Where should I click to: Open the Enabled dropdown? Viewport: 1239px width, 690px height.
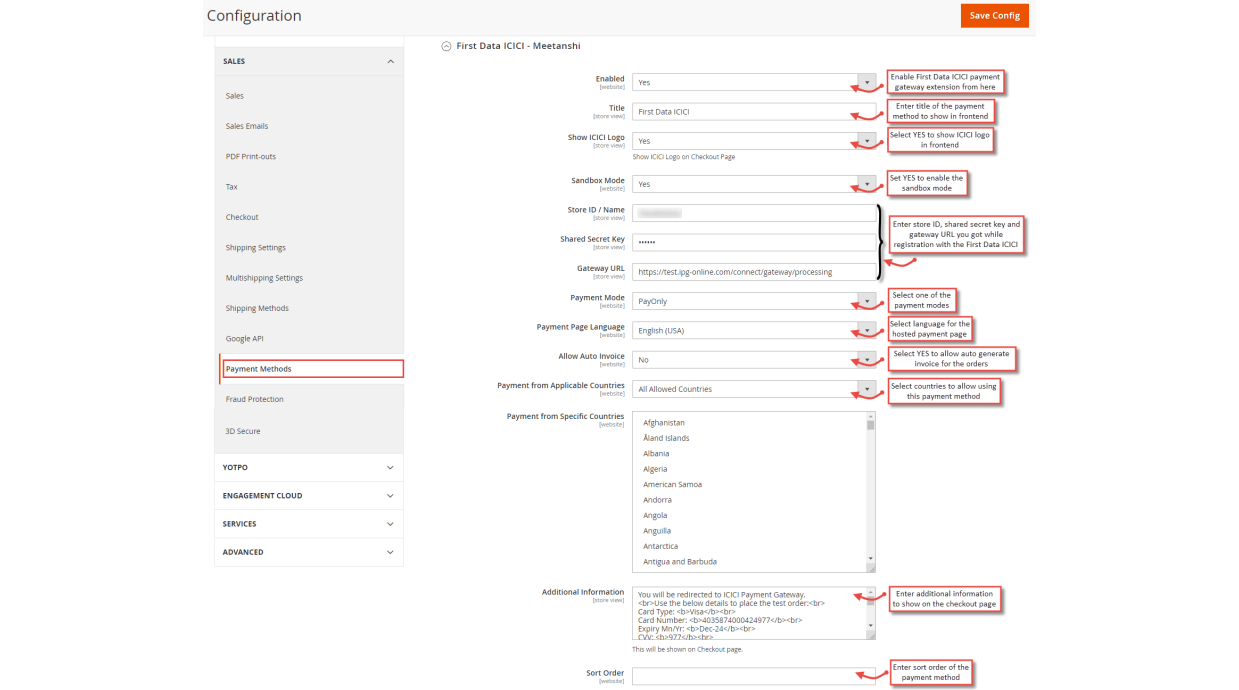(754, 82)
